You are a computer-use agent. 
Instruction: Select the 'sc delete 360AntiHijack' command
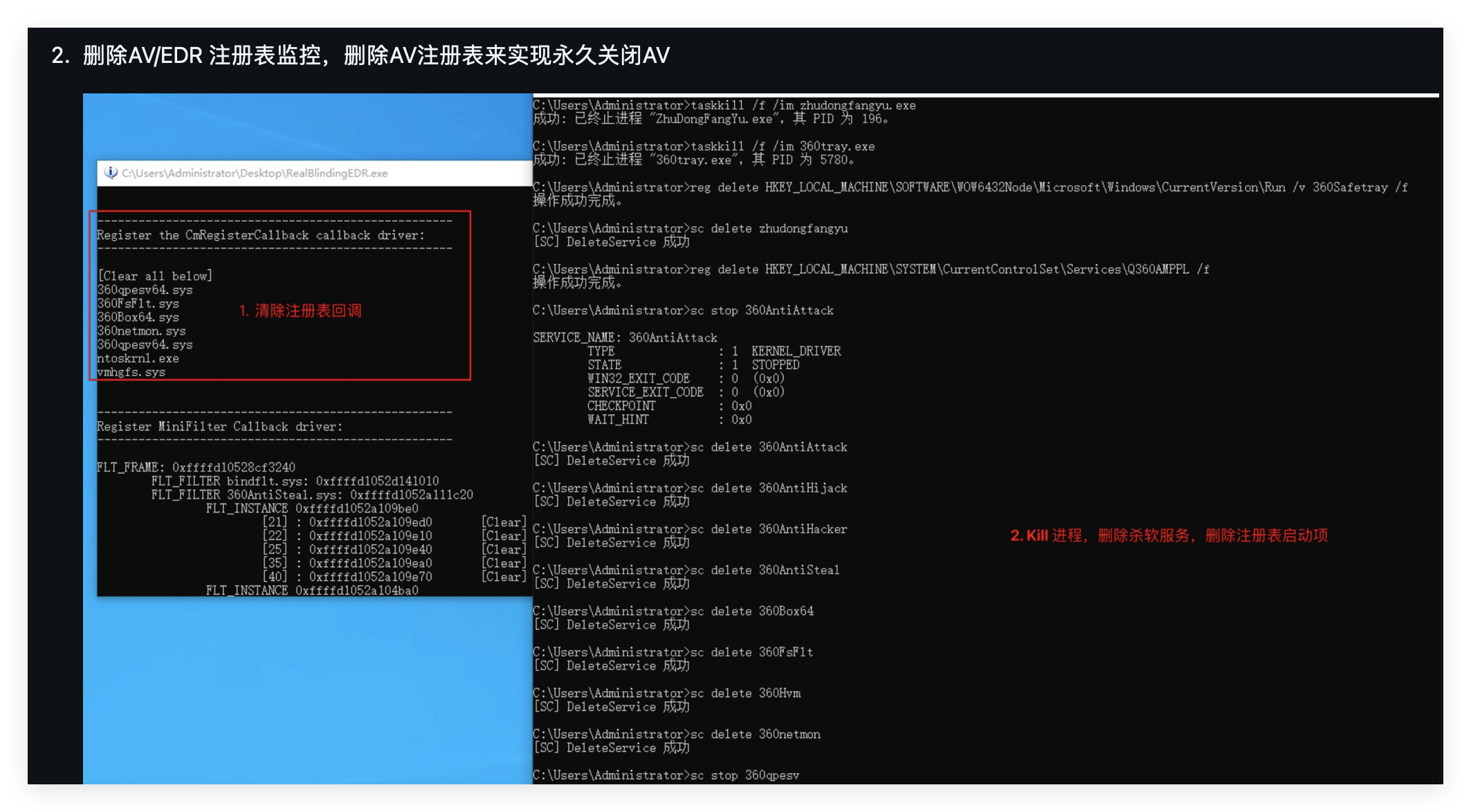point(769,488)
